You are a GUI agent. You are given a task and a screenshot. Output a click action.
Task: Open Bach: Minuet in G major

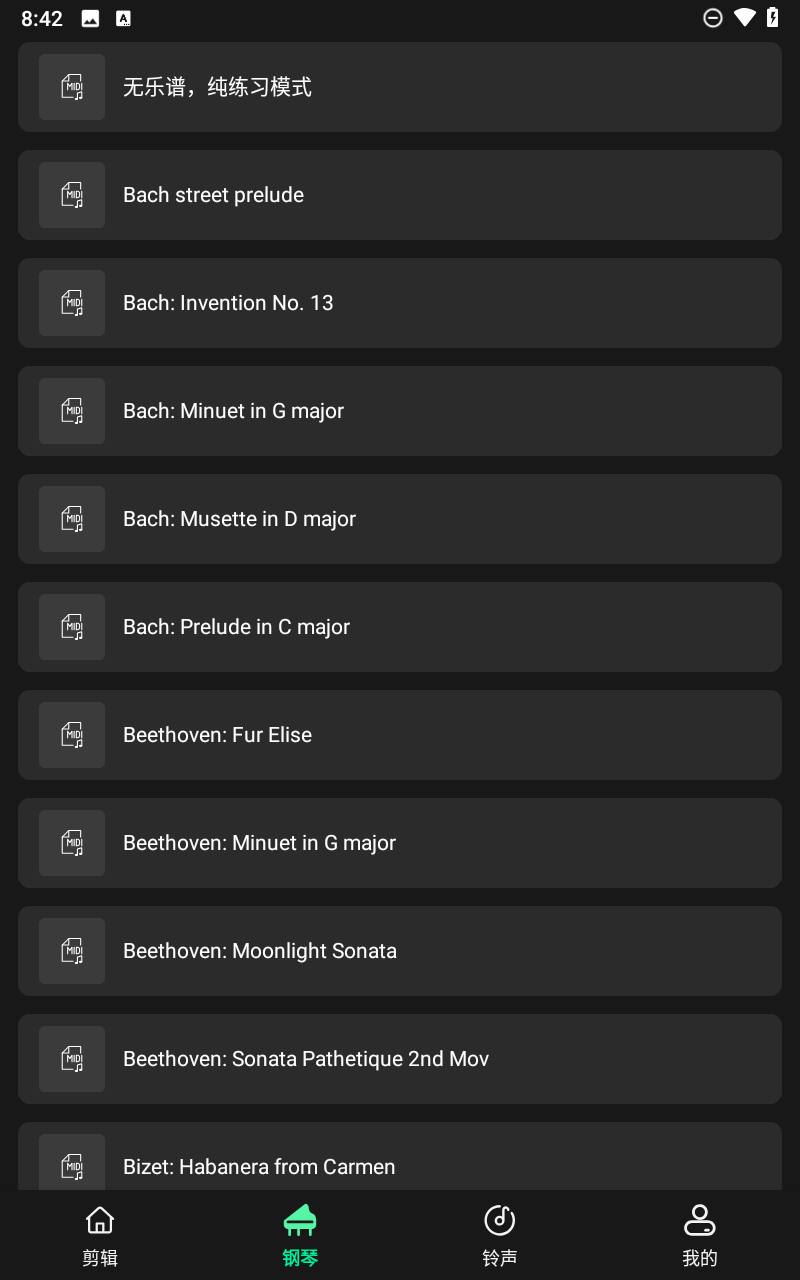pyautogui.click(x=400, y=411)
